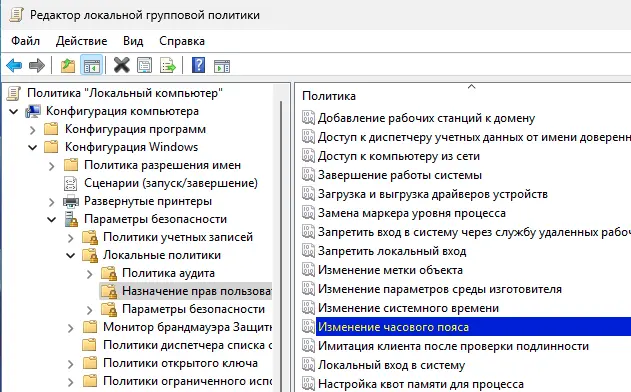Open the Действие menu
Image resolution: width=631 pixels, height=392 pixels.
pos(81,41)
